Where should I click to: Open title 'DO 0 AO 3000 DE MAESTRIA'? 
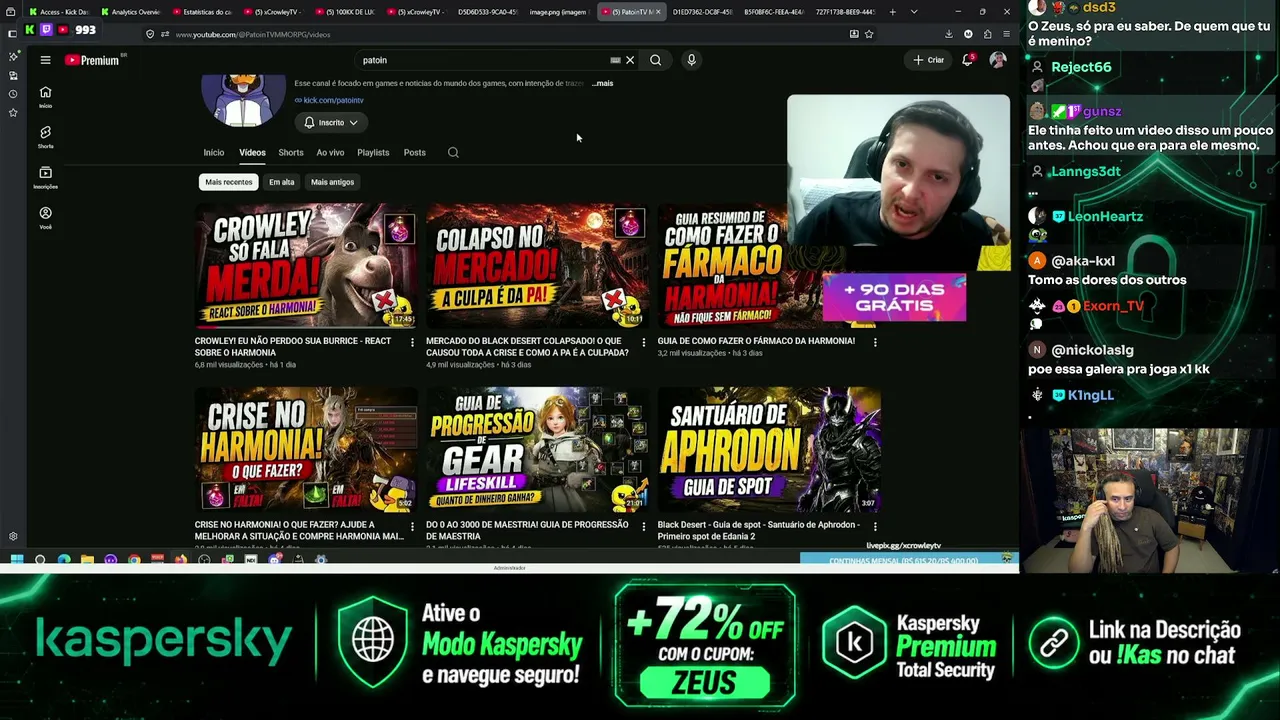[527, 530]
